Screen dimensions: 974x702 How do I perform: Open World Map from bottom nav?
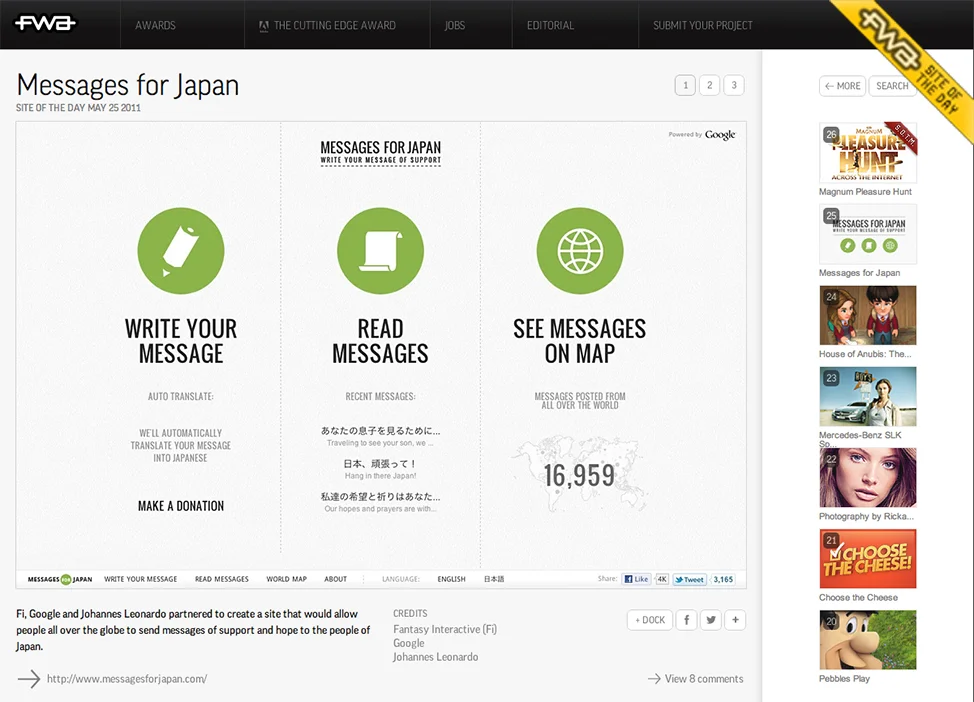(286, 579)
